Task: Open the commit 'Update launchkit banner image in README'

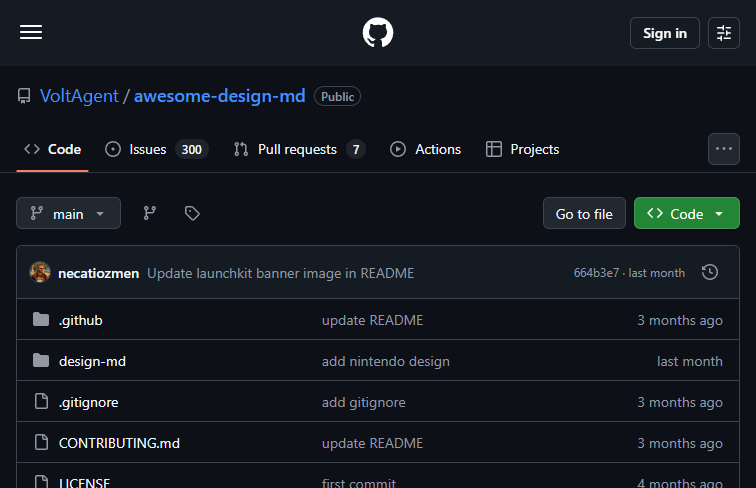Action: [x=281, y=273]
